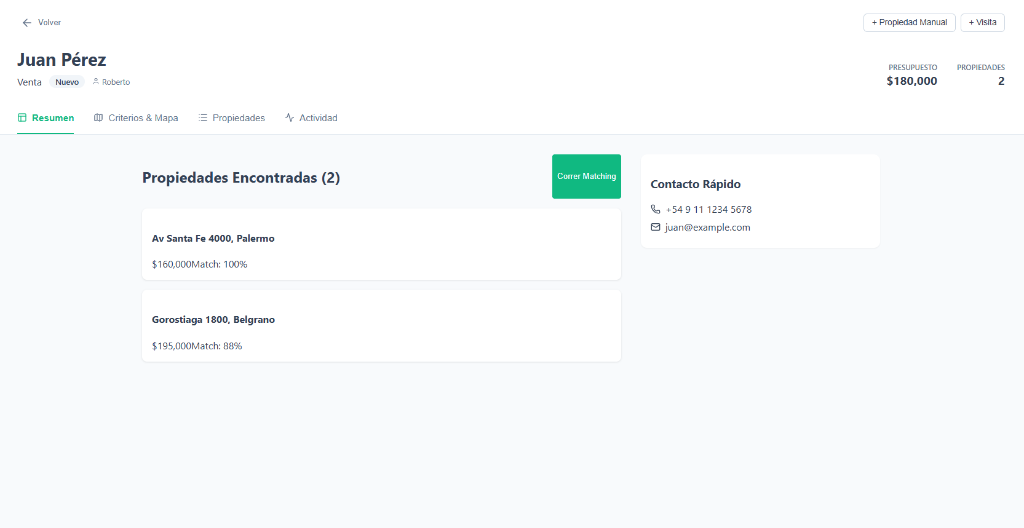
Task: Switch to the Criterios & Mapa tab
Action: 143,118
